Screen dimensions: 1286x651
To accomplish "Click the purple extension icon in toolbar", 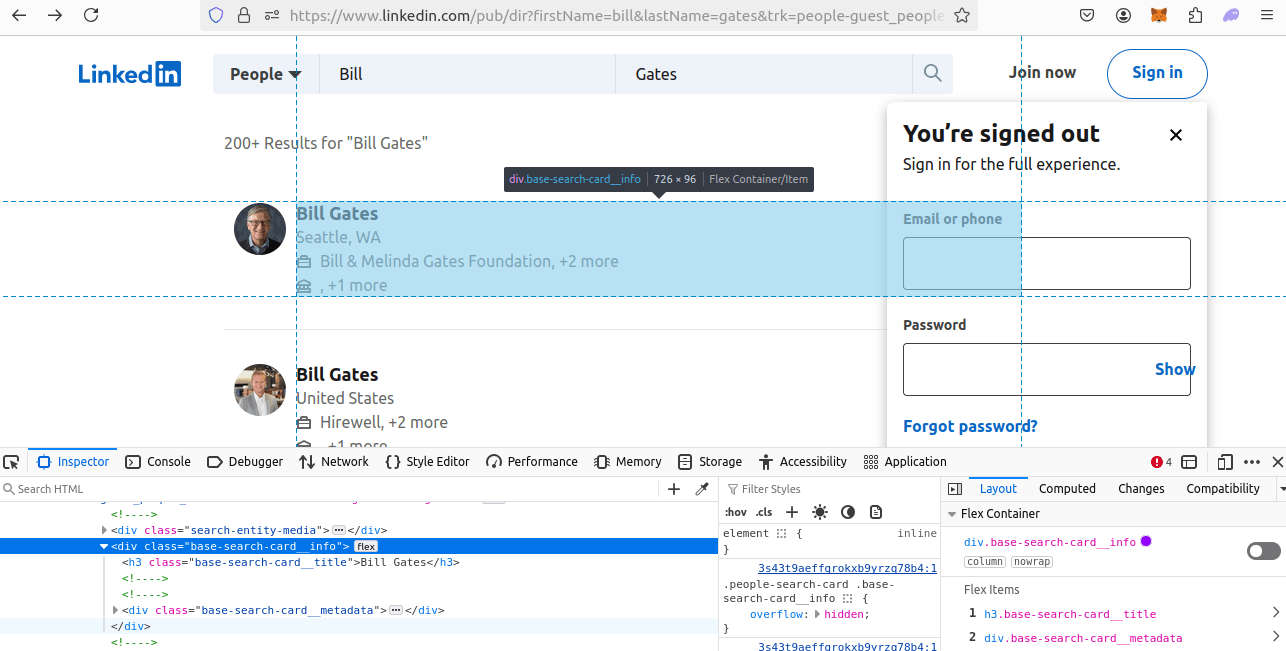I will pos(1231,15).
